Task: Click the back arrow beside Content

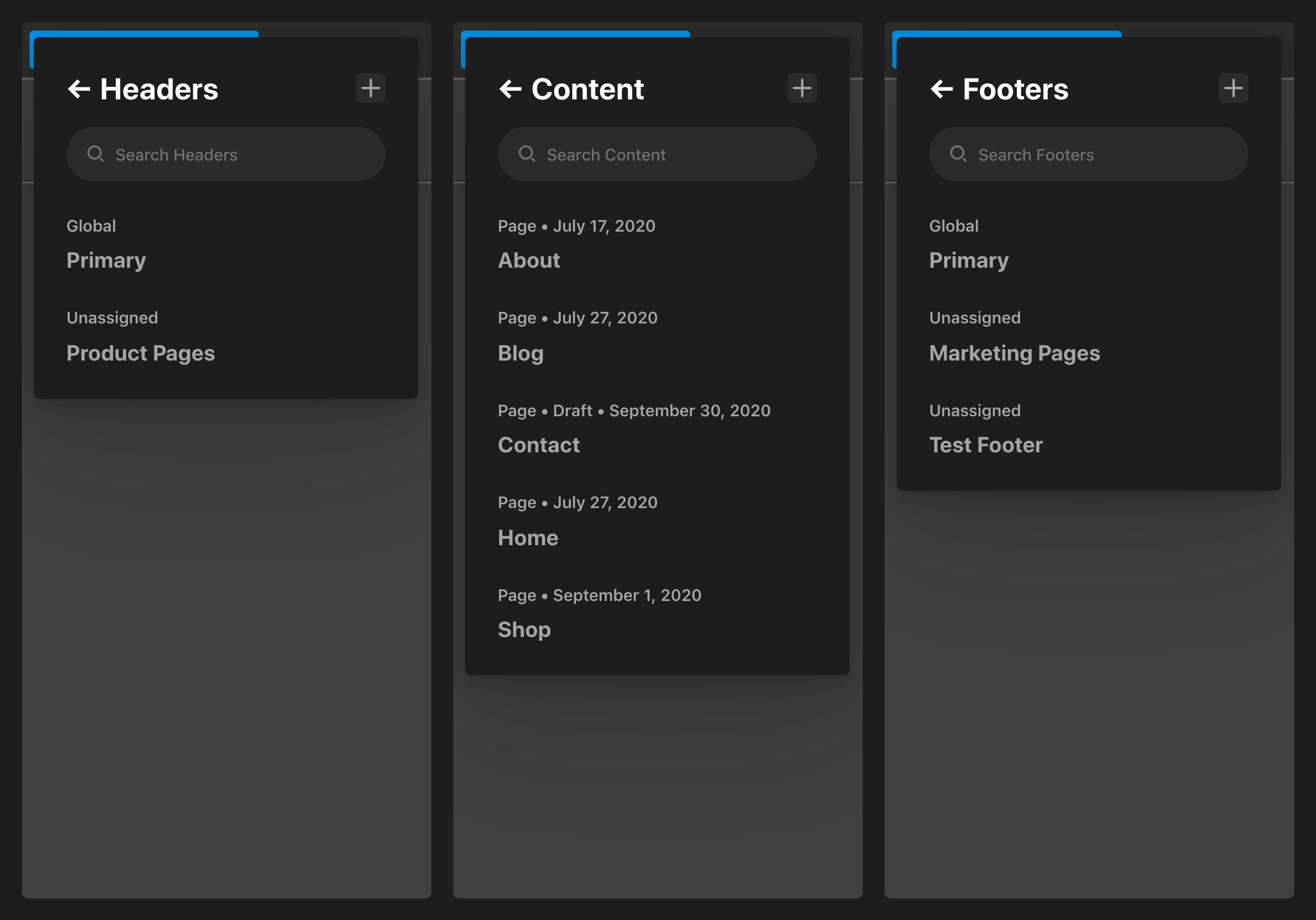Action: pos(510,89)
